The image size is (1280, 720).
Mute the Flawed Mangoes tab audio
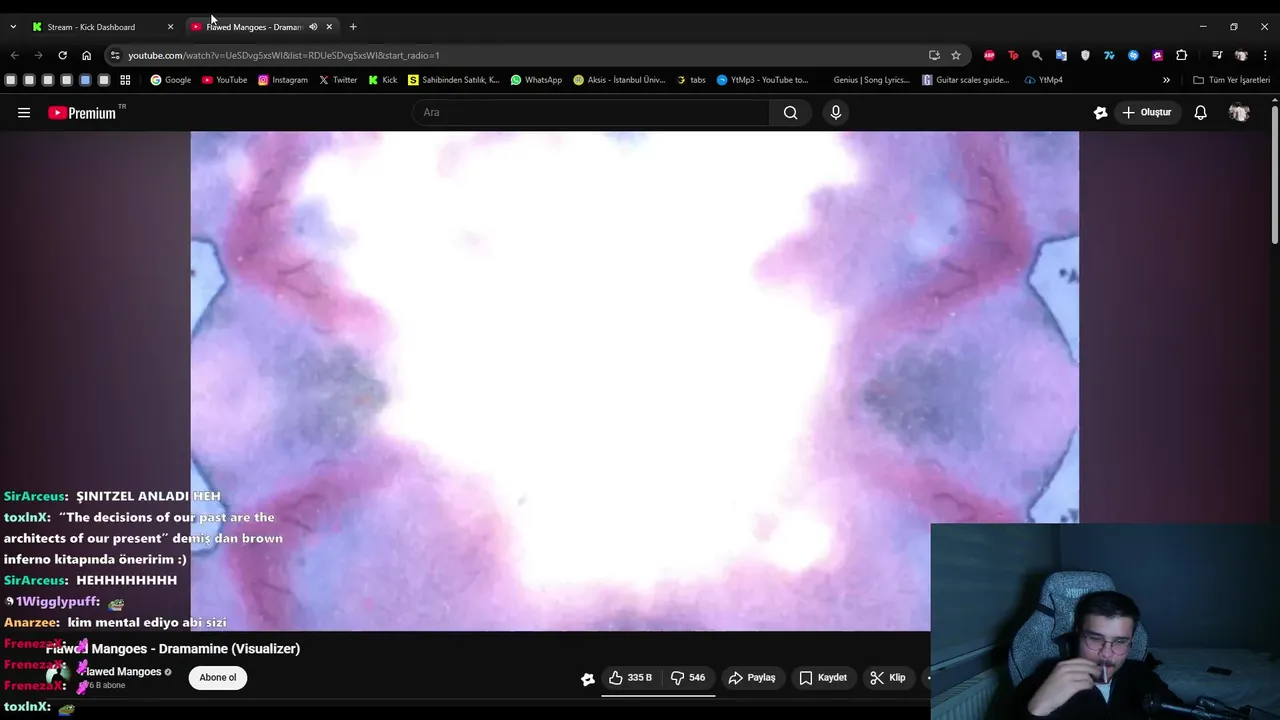(x=313, y=27)
